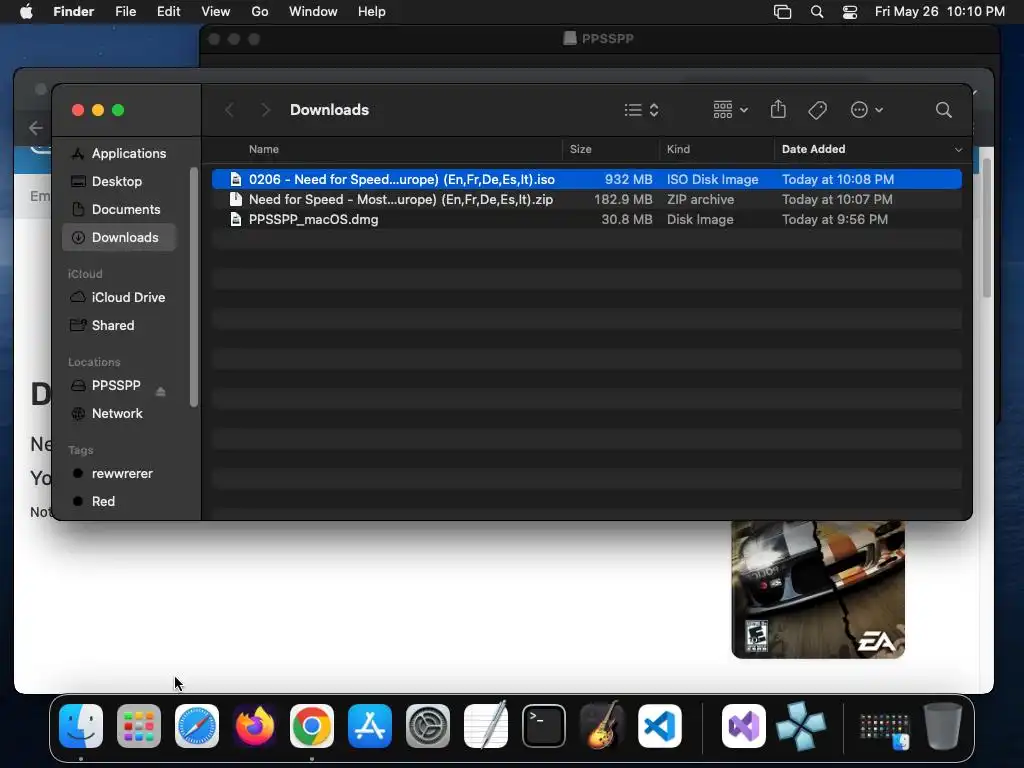This screenshot has height=768, width=1024.
Task: Go forward in Finder history
Action: [x=264, y=110]
